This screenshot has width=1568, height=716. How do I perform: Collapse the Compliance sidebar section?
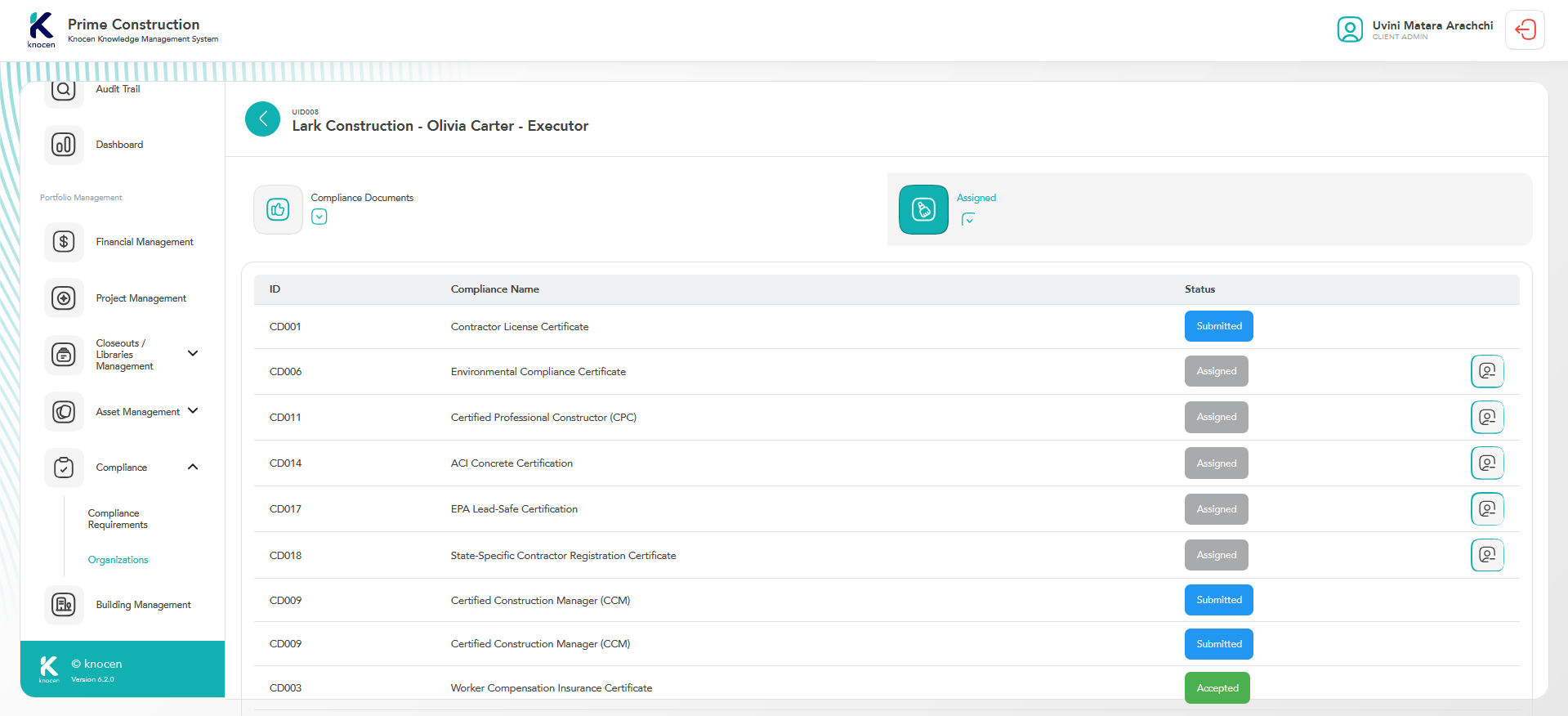pos(193,467)
